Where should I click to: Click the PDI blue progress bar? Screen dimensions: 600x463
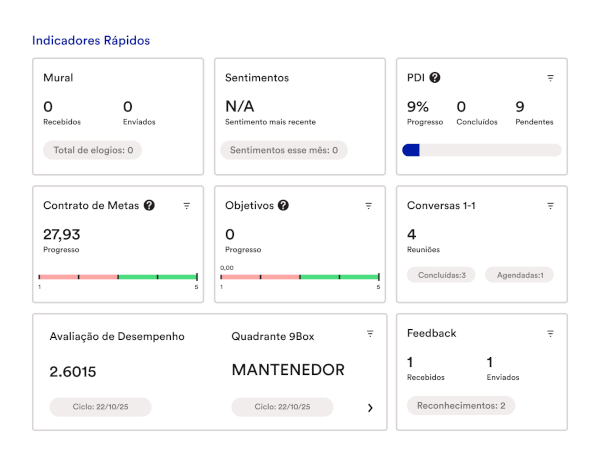[x=482, y=150]
